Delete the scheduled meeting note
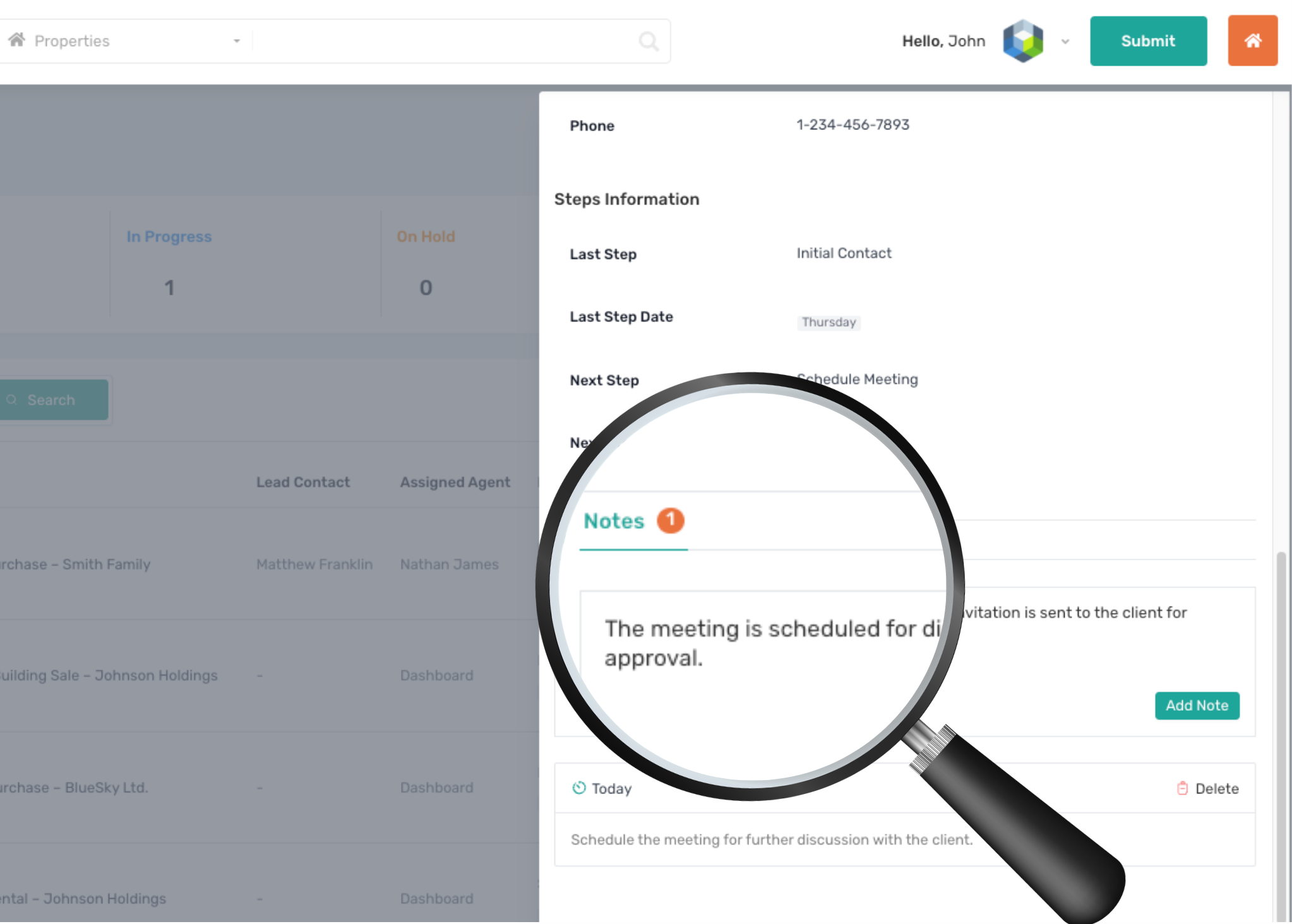This screenshot has width=1292, height=924. coord(1216,788)
